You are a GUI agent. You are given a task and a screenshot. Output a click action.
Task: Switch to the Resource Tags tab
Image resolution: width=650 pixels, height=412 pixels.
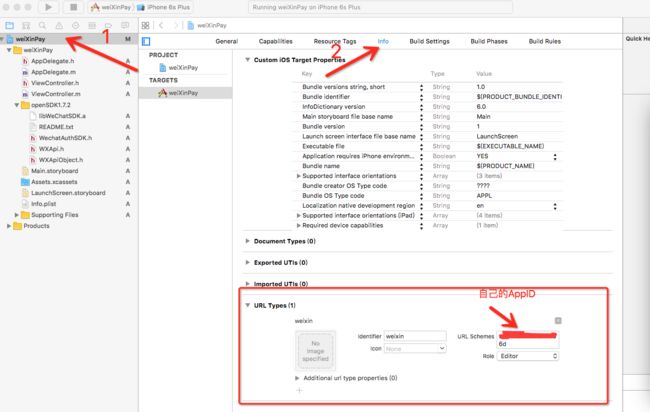pos(335,41)
